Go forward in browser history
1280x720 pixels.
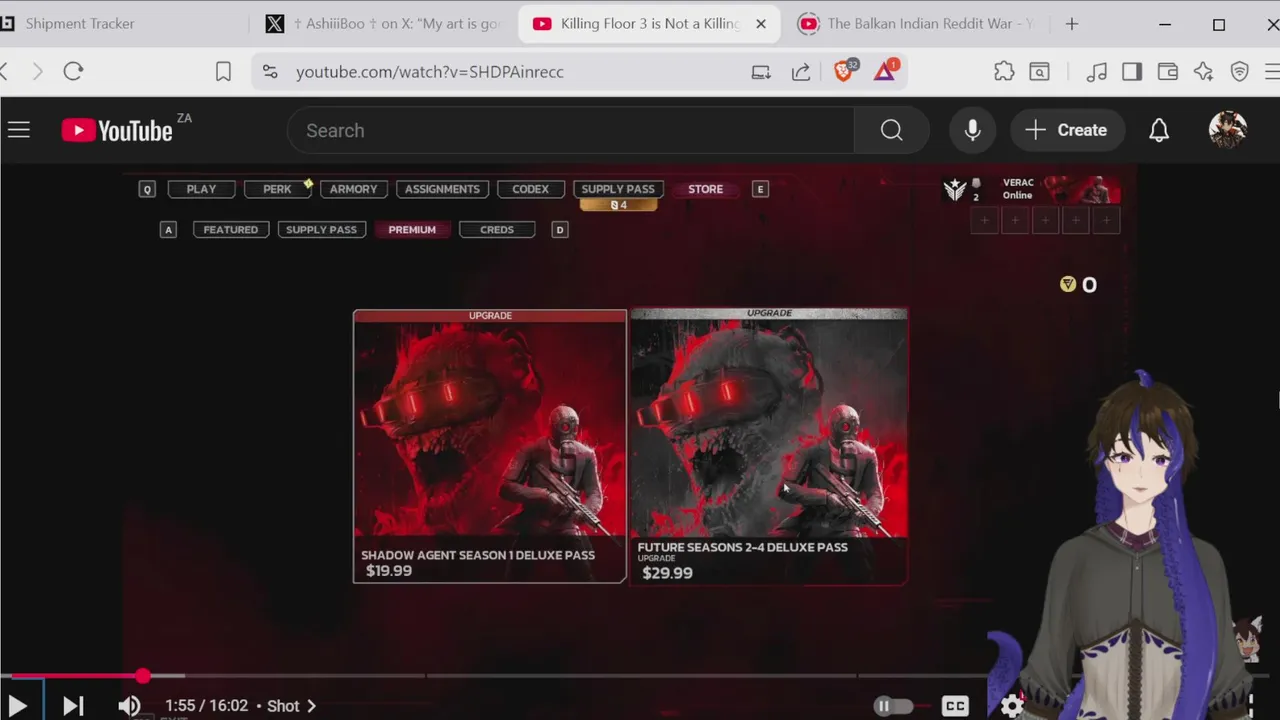tap(37, 71)
